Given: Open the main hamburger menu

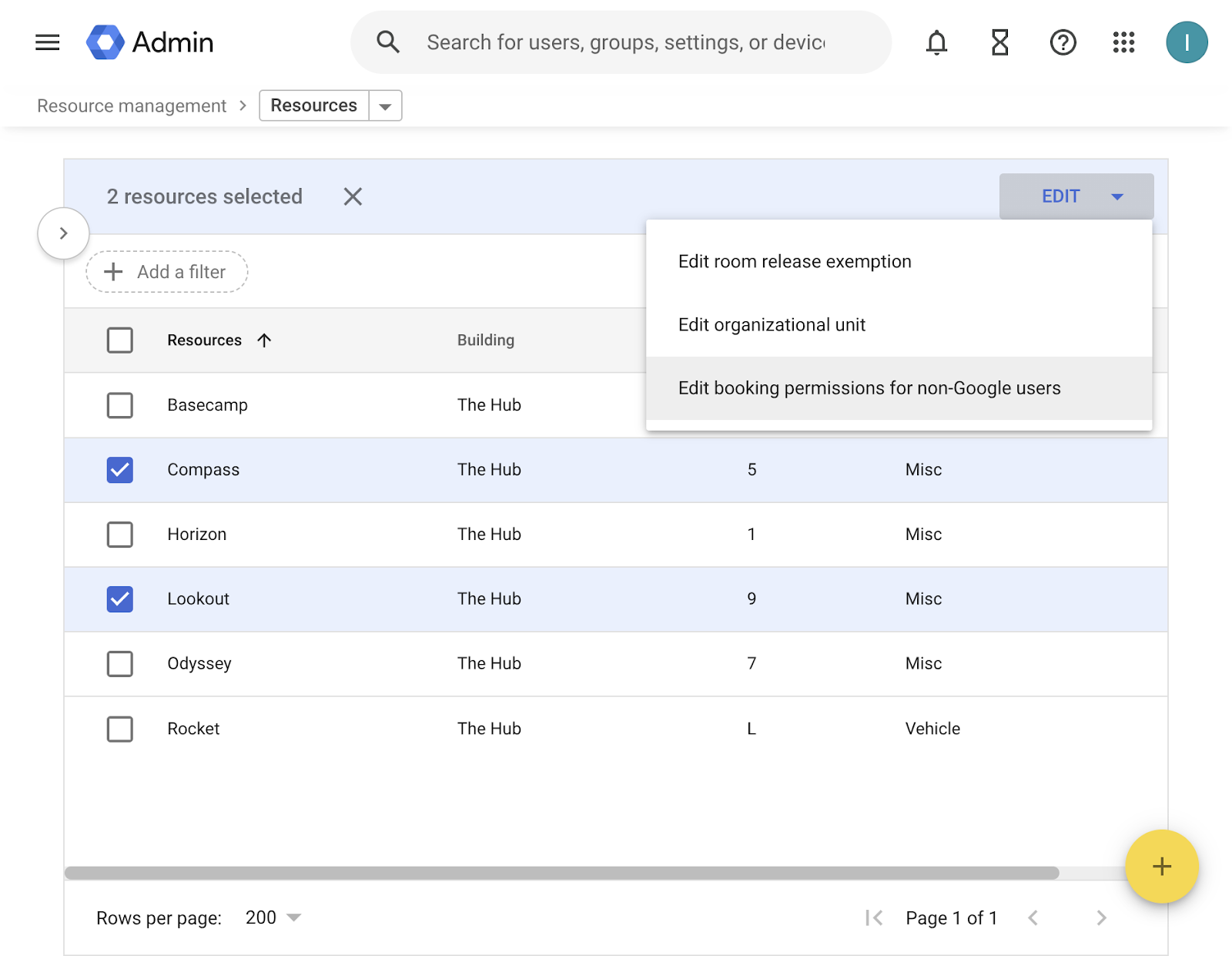Looking at the screenshot, I should [x=48, y=42].
